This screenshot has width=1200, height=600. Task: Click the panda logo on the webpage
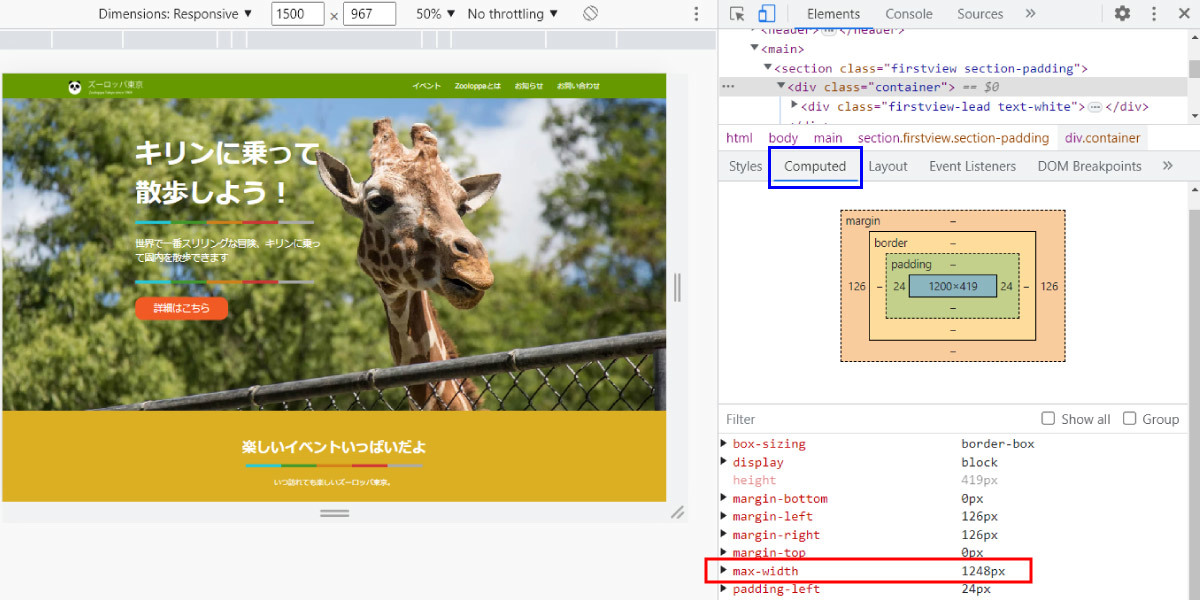coord(75,86)
